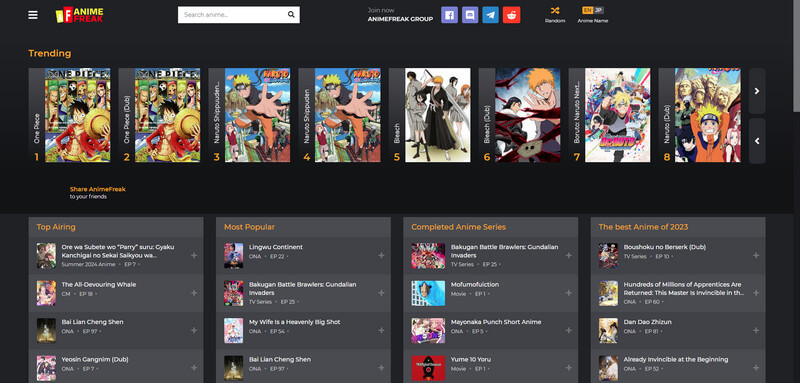
Task: Add Completed Bakugan Battle Brawlers plus
Action: [568, 256]
